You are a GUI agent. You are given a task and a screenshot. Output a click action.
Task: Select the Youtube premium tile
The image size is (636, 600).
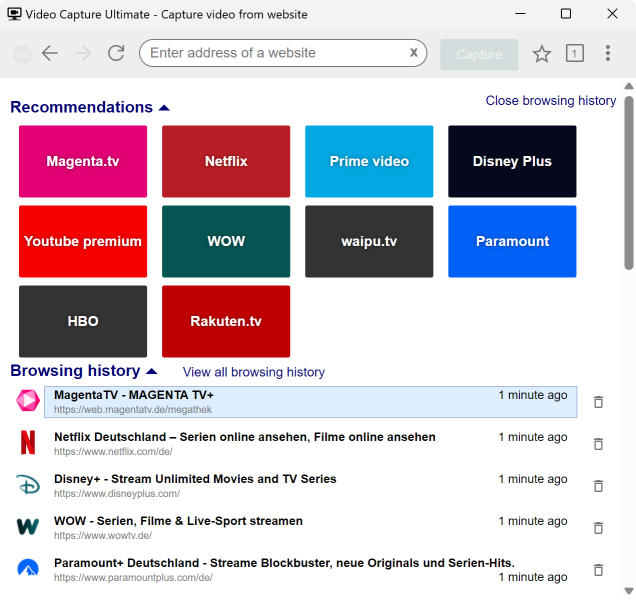83,242
